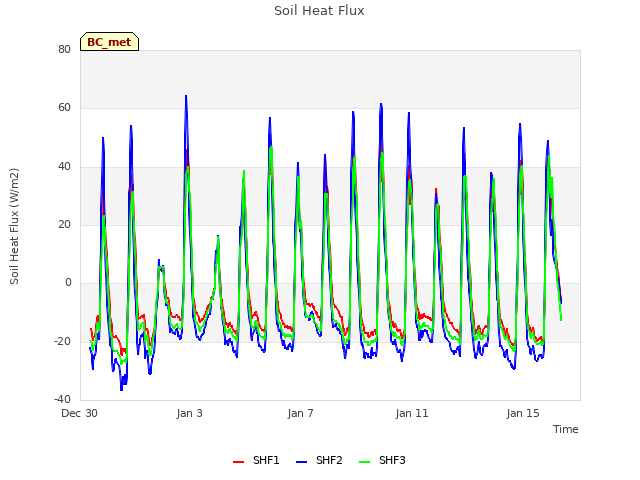Click the -20 y-axis tick label
The image size is (640, 480).
pos(62,341)
